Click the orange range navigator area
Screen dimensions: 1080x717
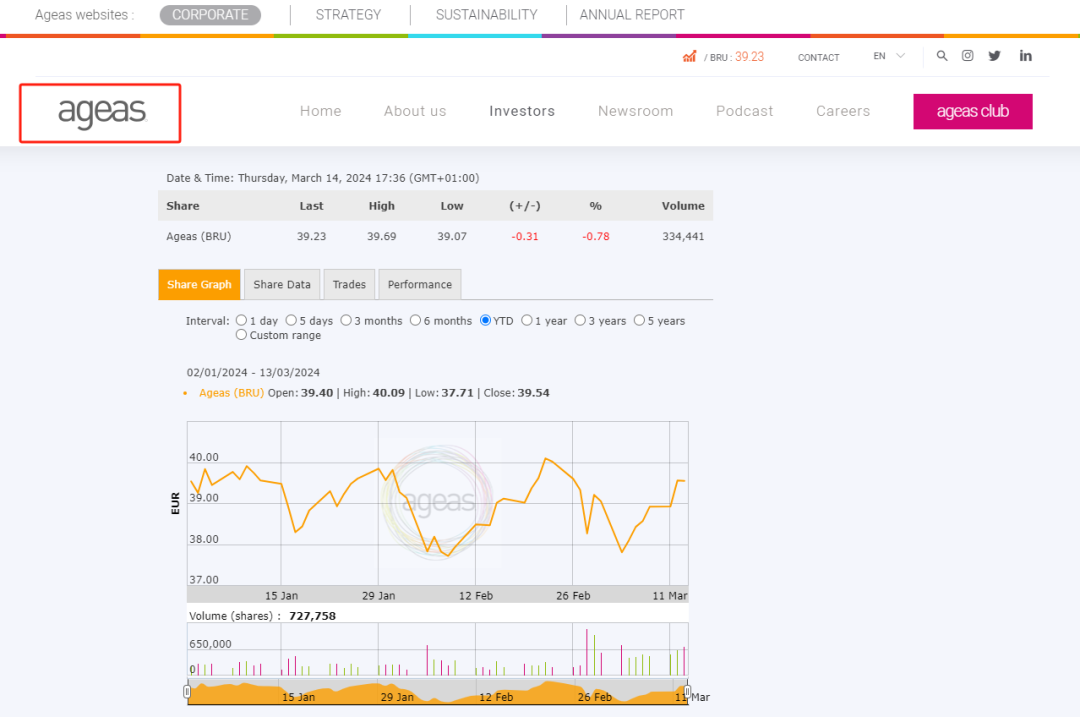coord(437,692)
